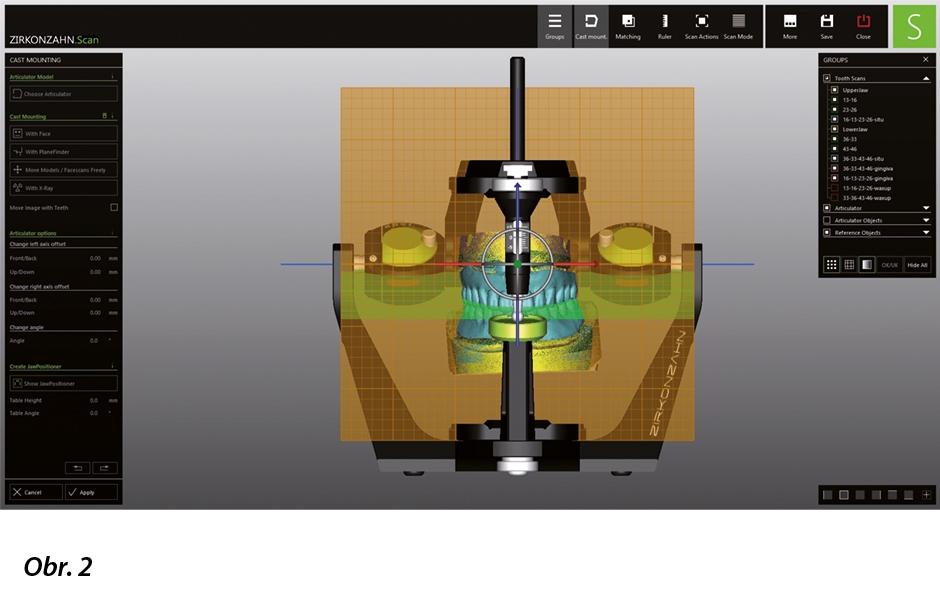Select With PlaneFinder mounting option
This screenshot has width=940, height=600.
(x=64, y=152)
